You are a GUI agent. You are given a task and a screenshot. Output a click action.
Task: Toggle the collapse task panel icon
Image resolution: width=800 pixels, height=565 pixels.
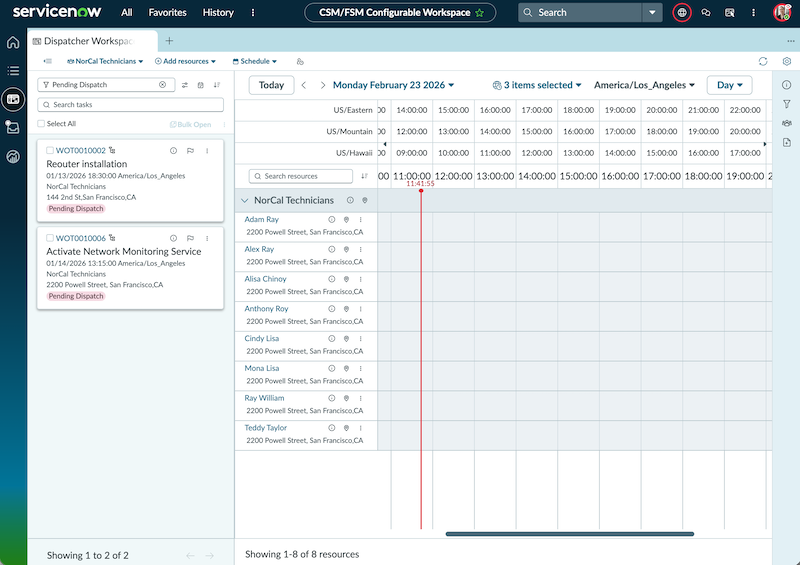click(48, 61)
